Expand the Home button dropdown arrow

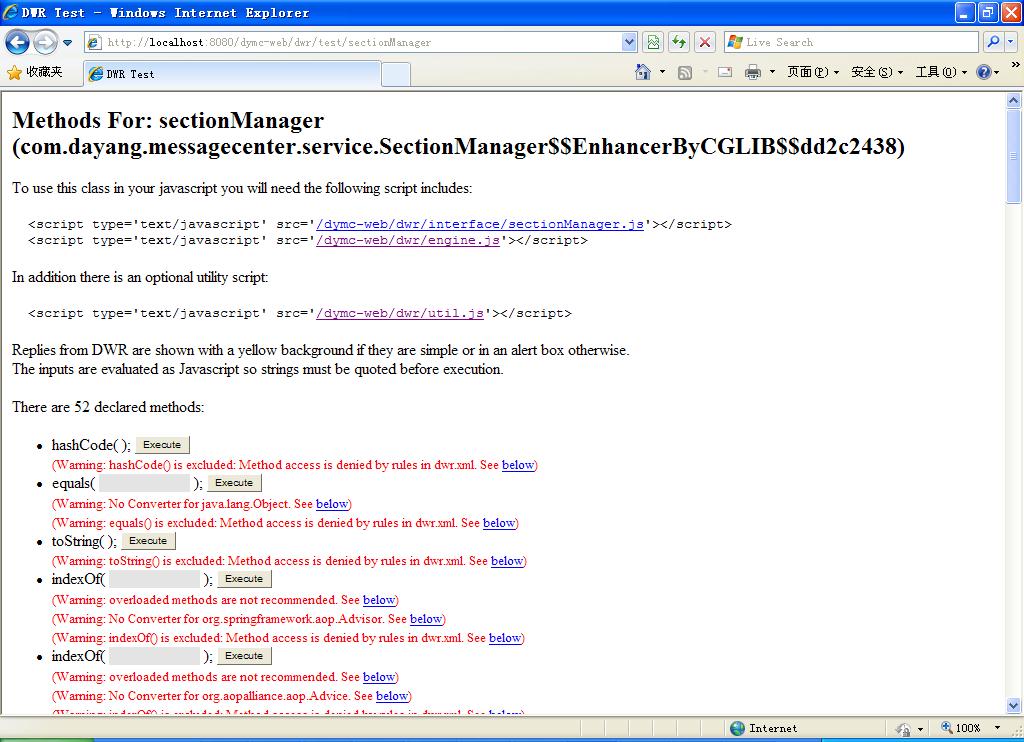tap(662, 72)
